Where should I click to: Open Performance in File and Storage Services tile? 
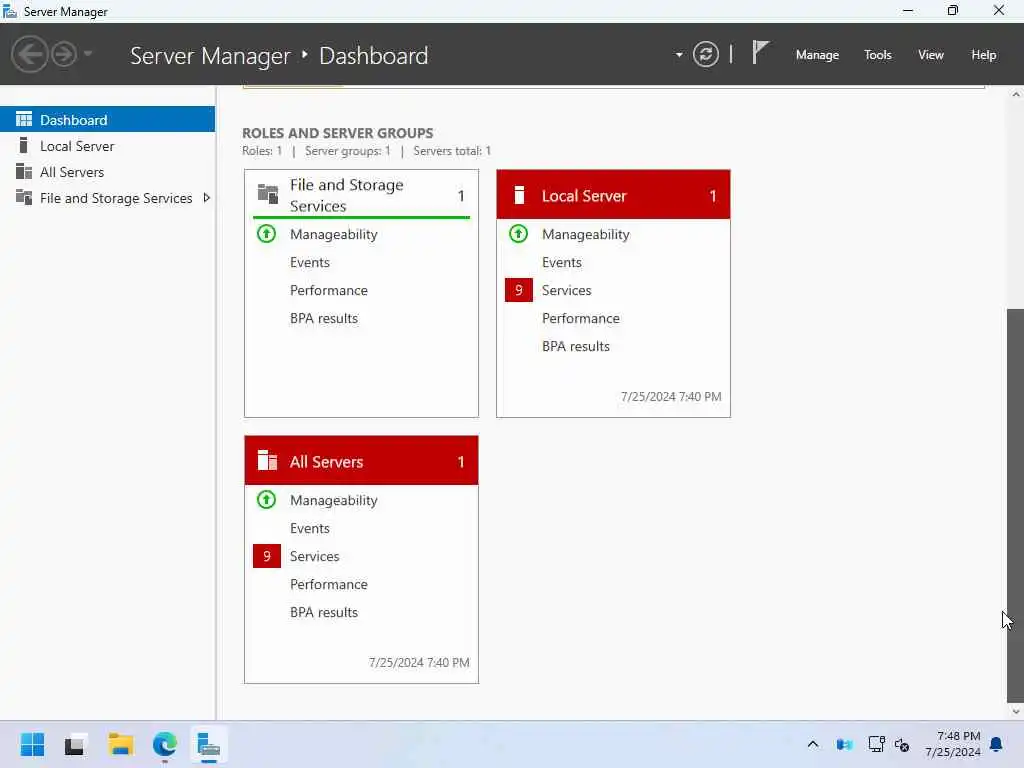click(328, 291)
